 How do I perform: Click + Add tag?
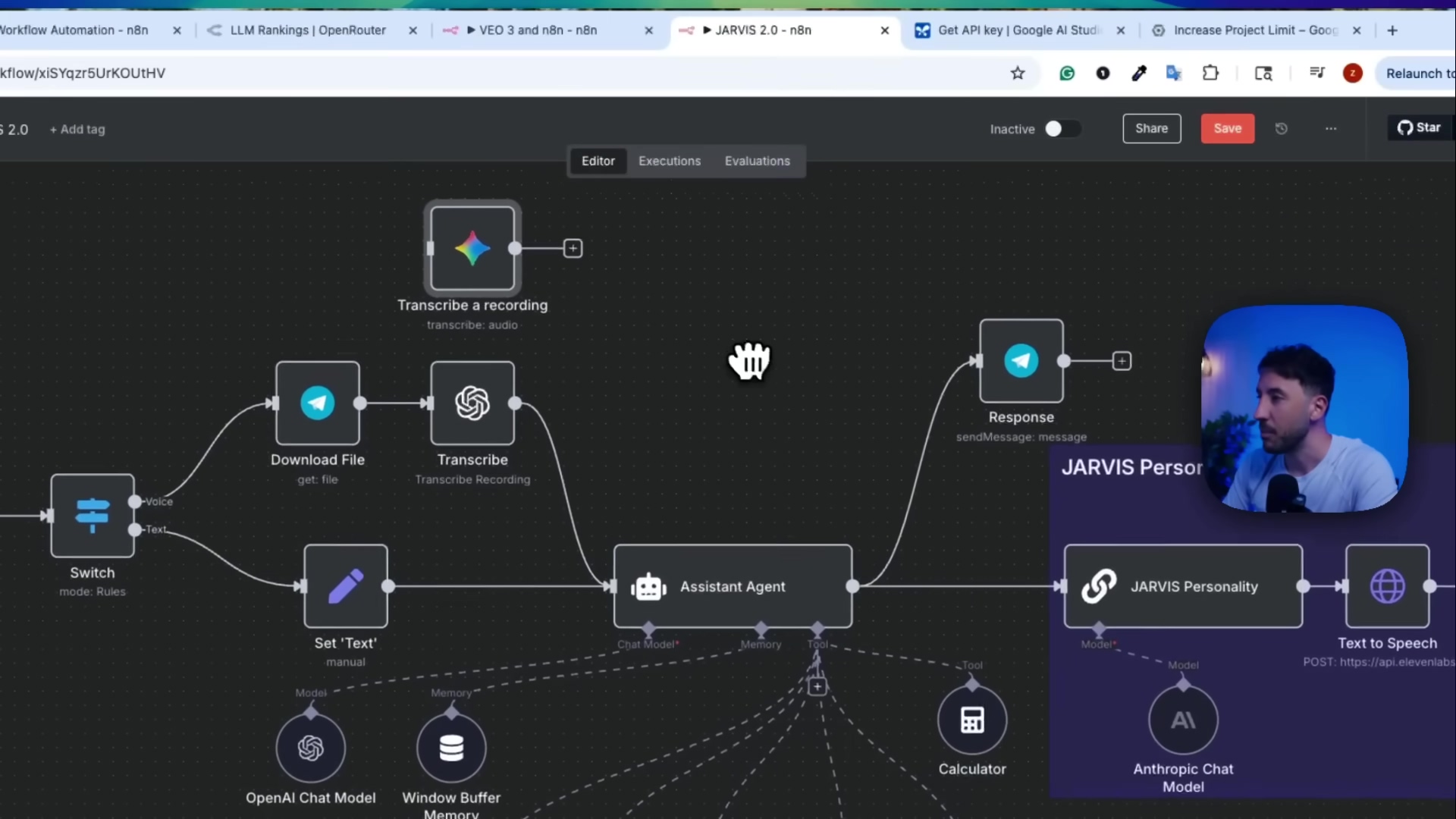pos(77,129)
